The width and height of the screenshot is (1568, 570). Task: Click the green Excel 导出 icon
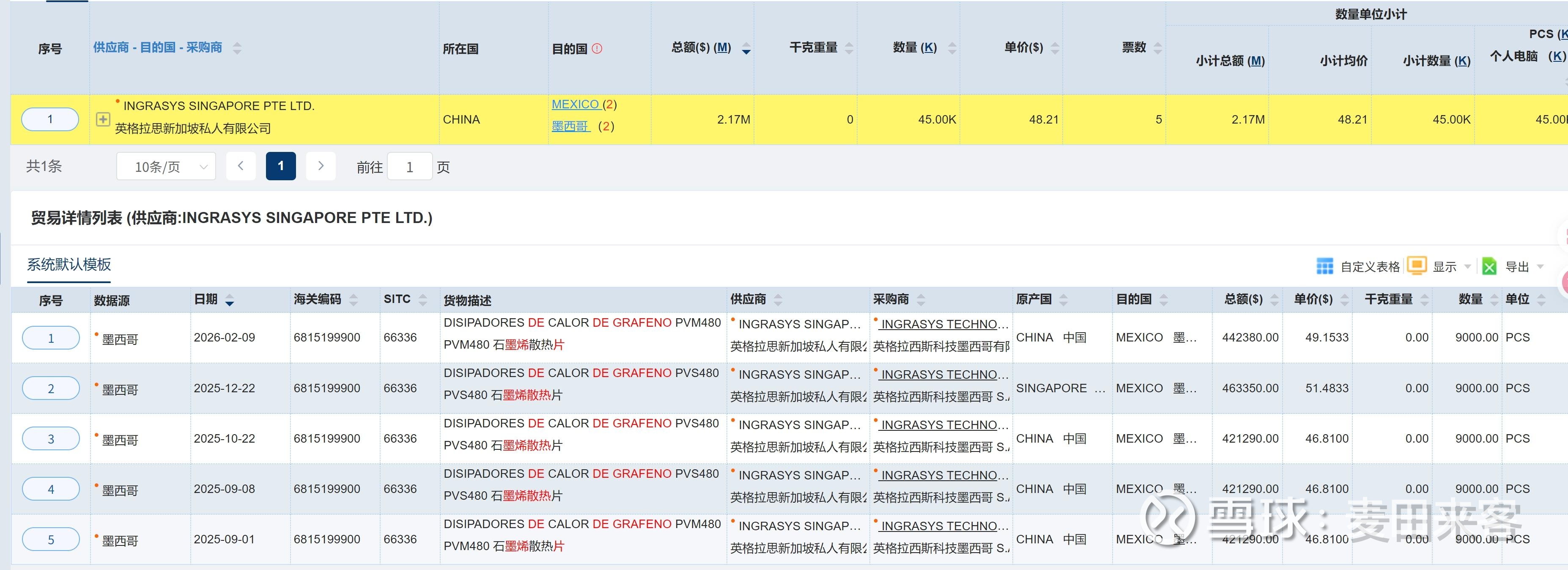1489,266
